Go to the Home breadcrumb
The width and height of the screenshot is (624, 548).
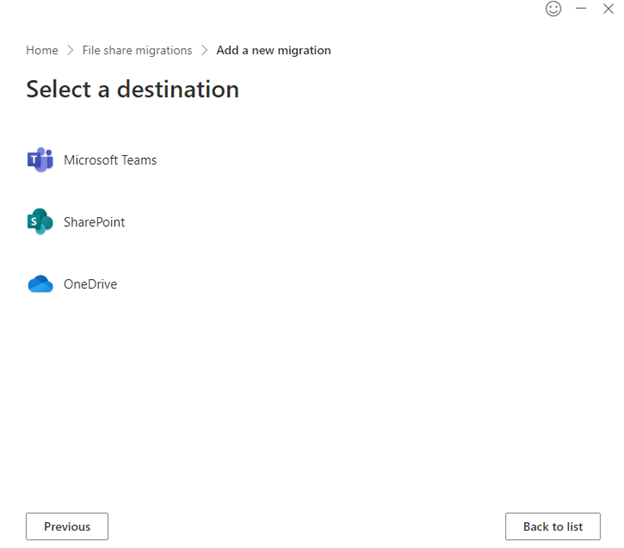click(42, 50)
